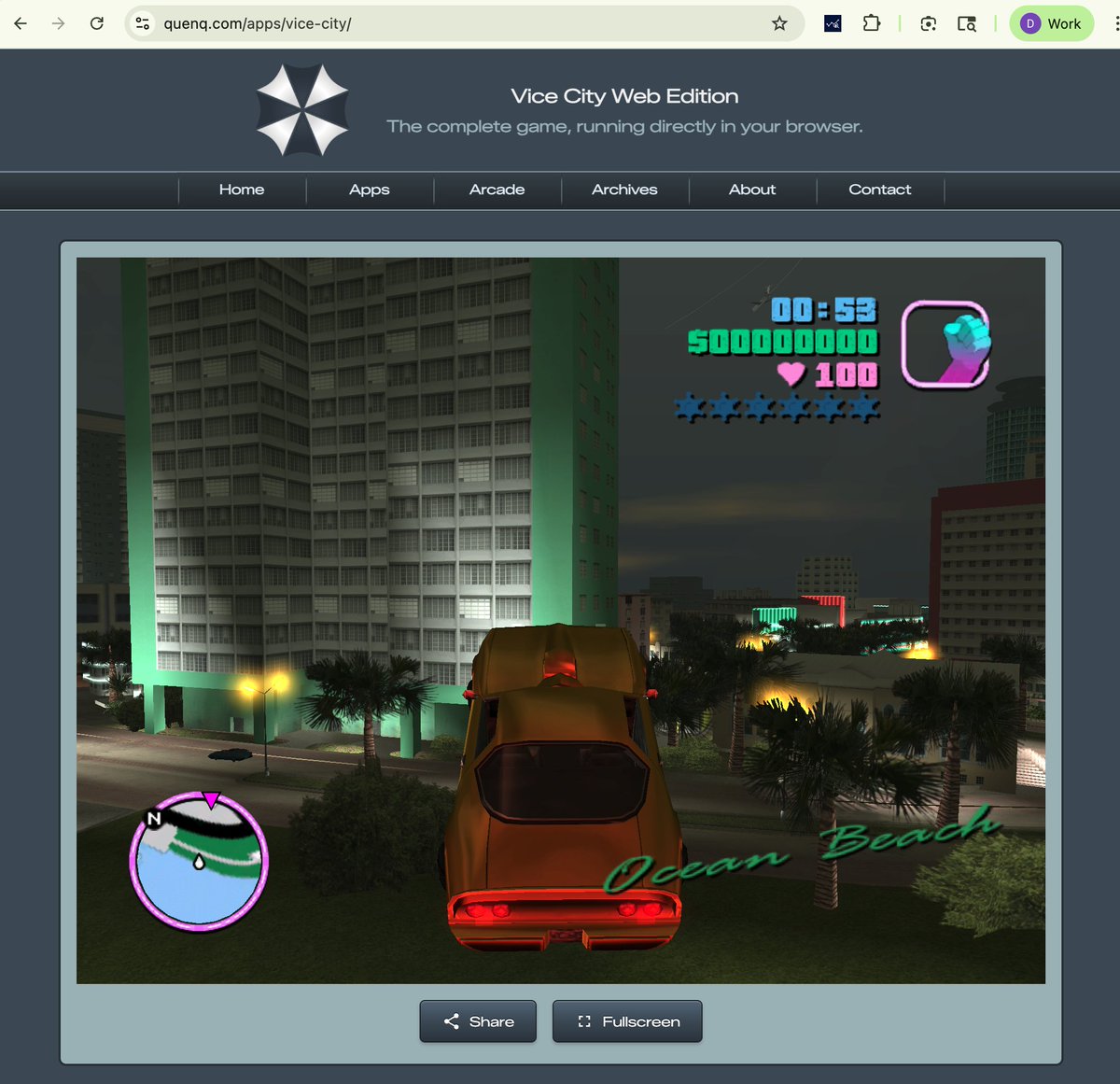This screenshot has width=1120, height=1084.
Task: Open the Apps navigation item
Action: pos(370,190)
